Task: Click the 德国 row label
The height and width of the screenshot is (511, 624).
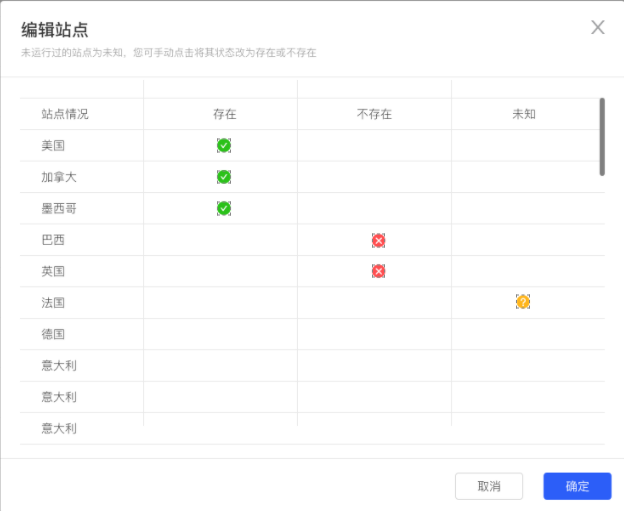Action: coord(53,334)
